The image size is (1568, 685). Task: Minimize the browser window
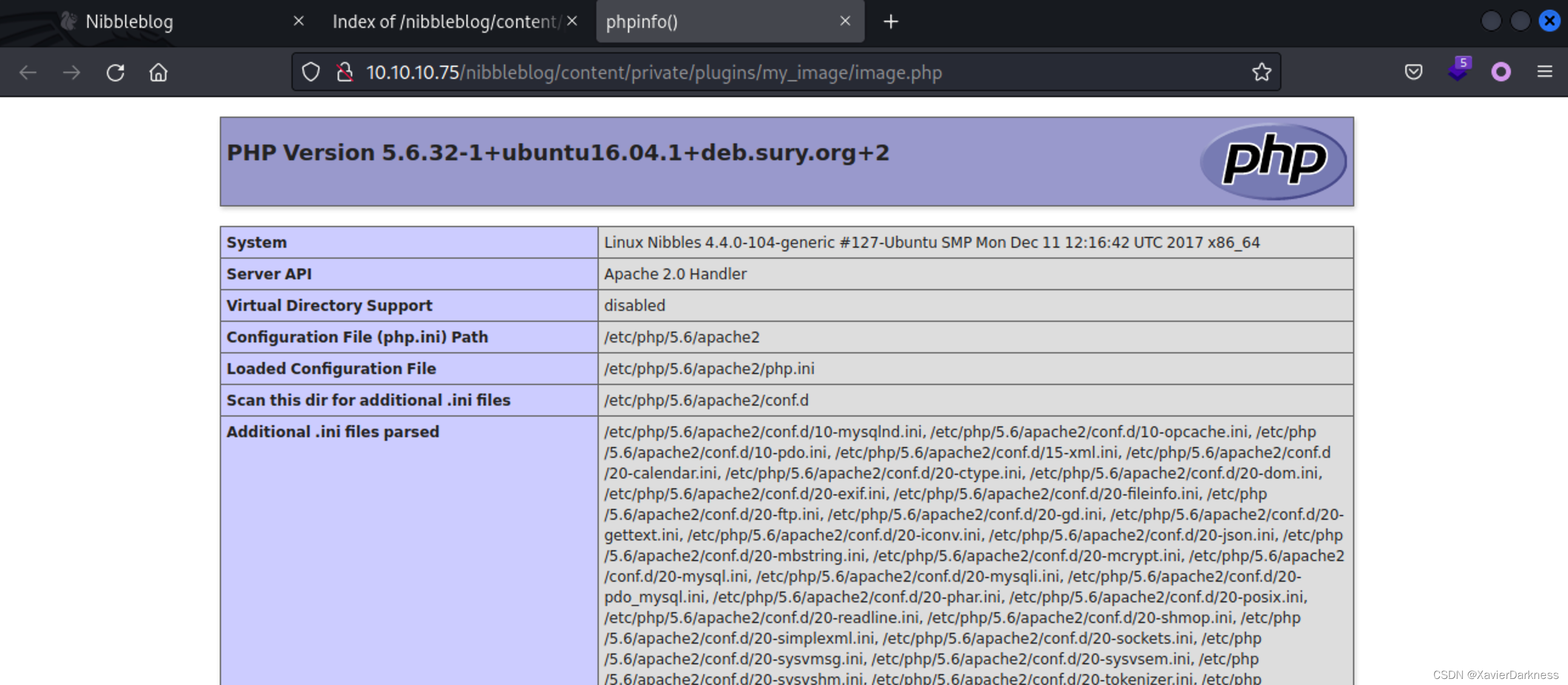(x=1491, y=21)
